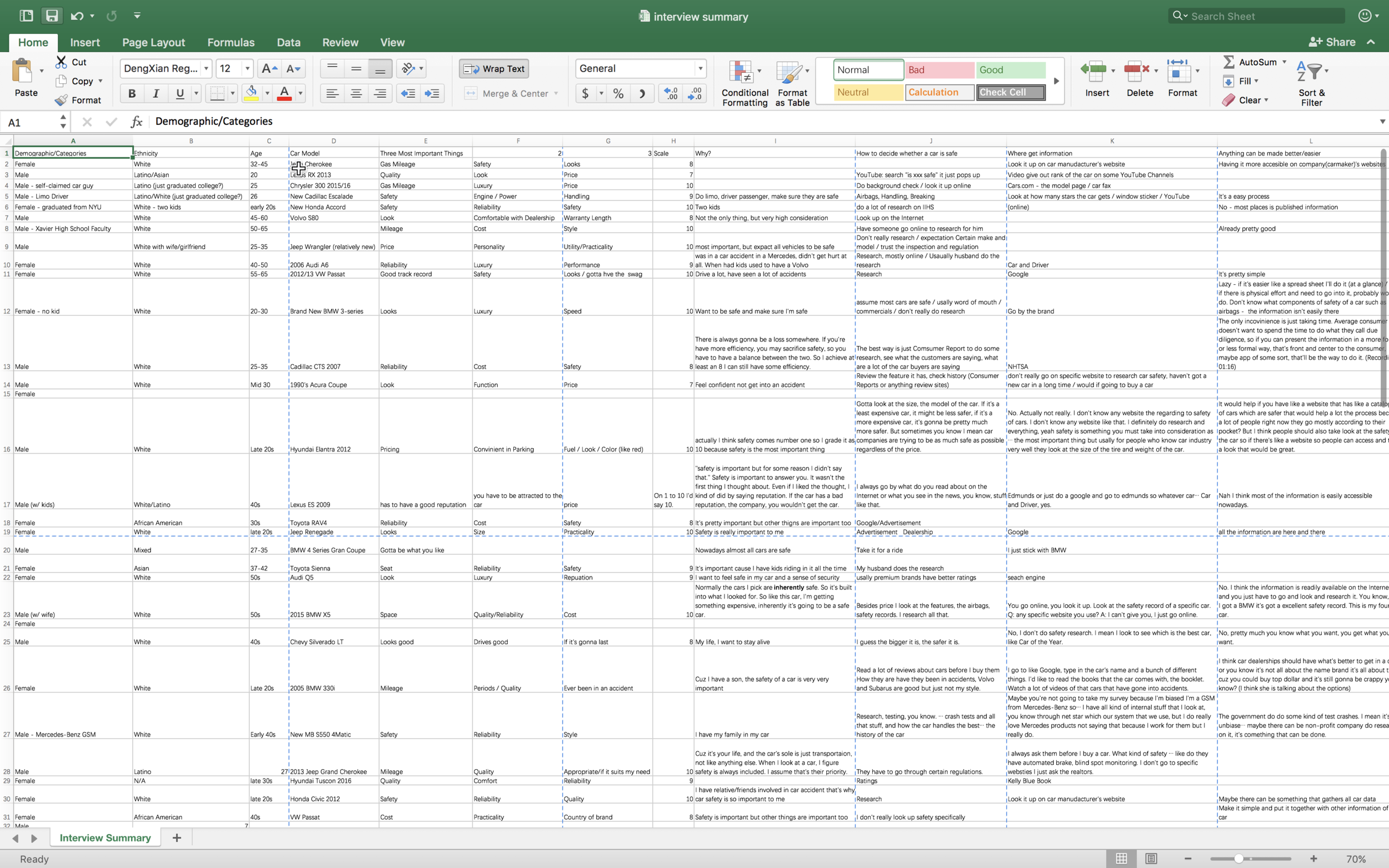Add a new sheet with plus button
This screenshot has width=1389, height=868.
click(177, 837)
